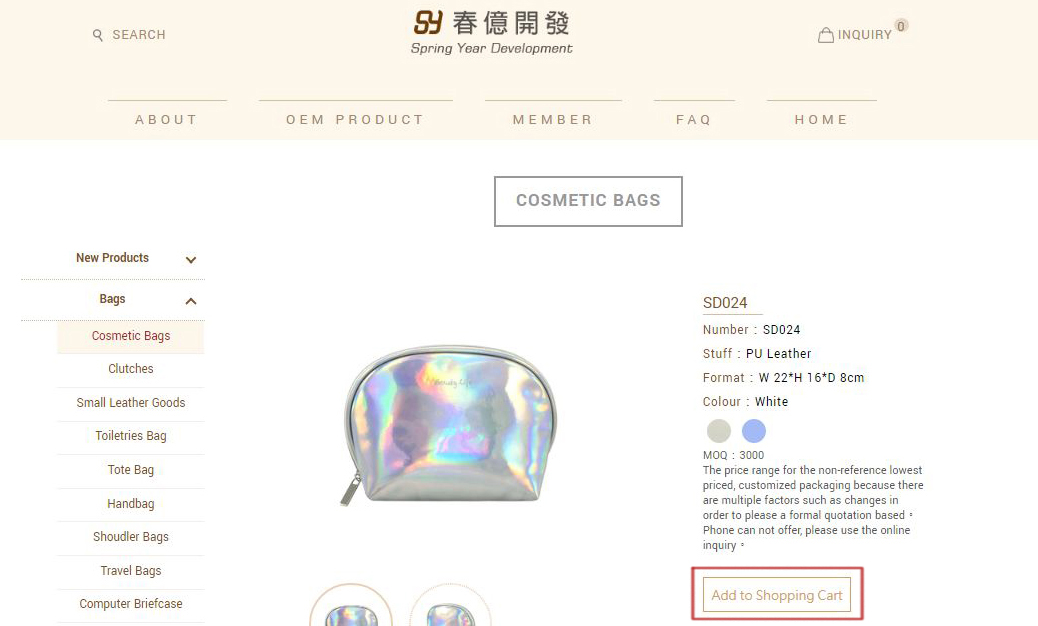Select the grey colour swatch

[719, 431]
